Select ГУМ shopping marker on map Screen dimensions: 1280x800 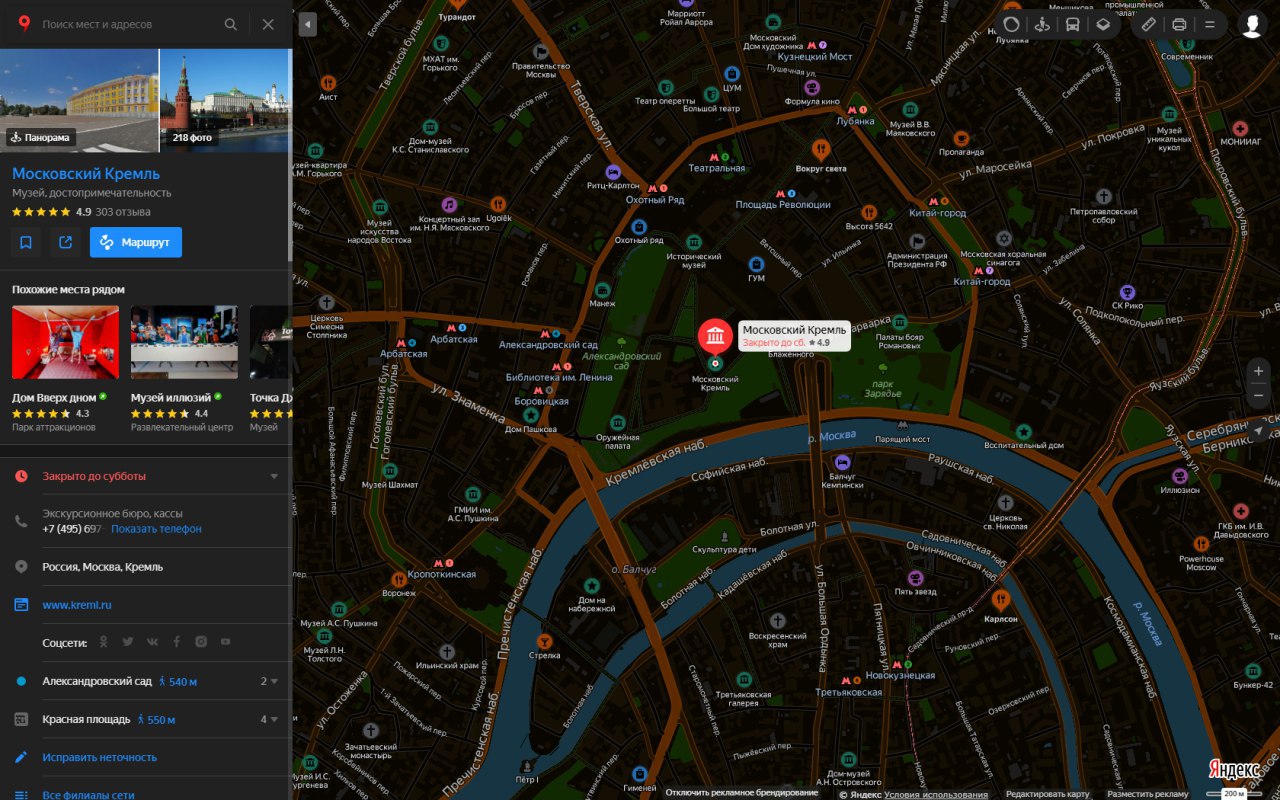(x=757, y=264)
